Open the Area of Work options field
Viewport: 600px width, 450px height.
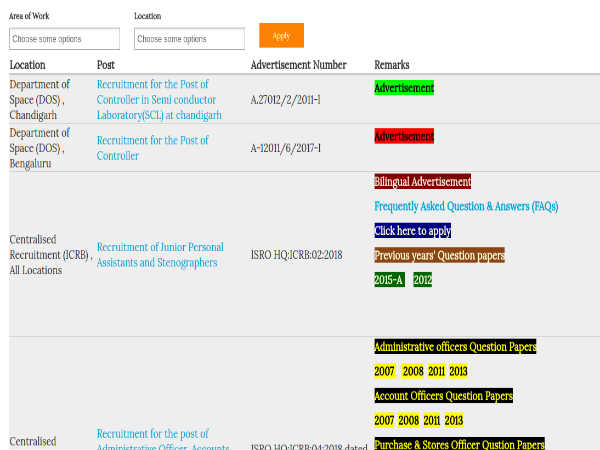[x=64, y=39]
